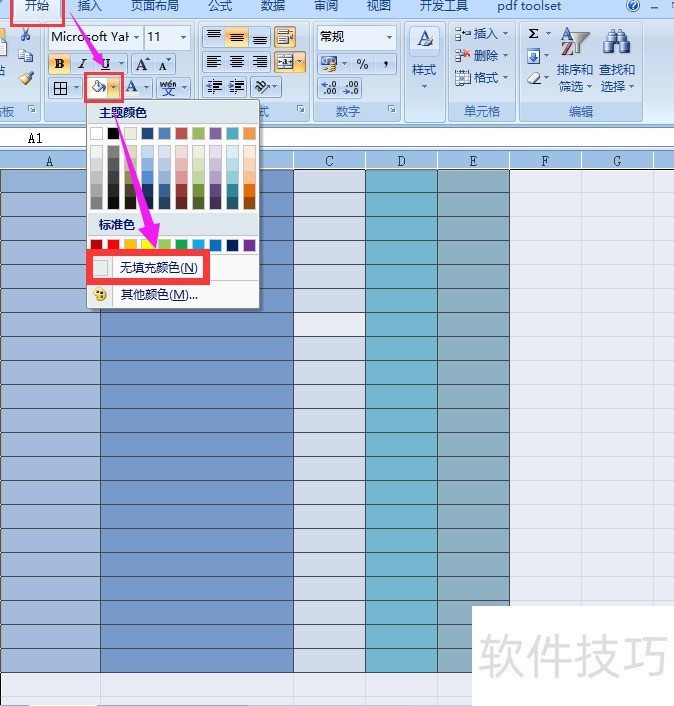
Task: Apply Comma Style
Action: click(385, 64)
